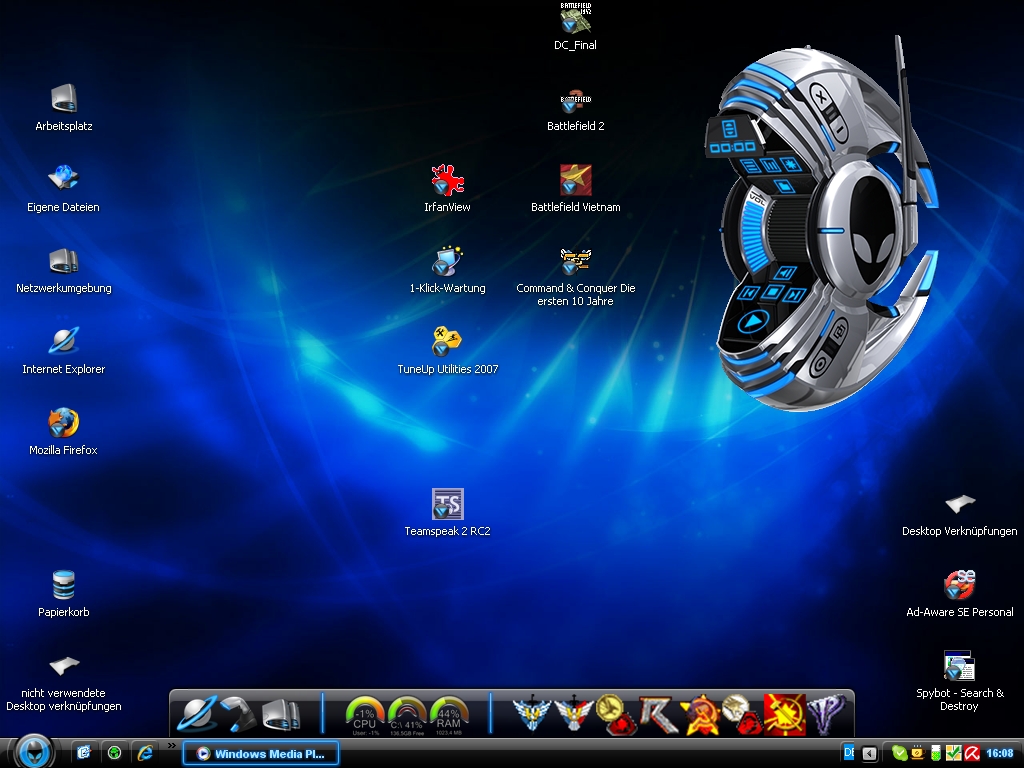Click the DE language indicator in the taskbar

[848, 753]
